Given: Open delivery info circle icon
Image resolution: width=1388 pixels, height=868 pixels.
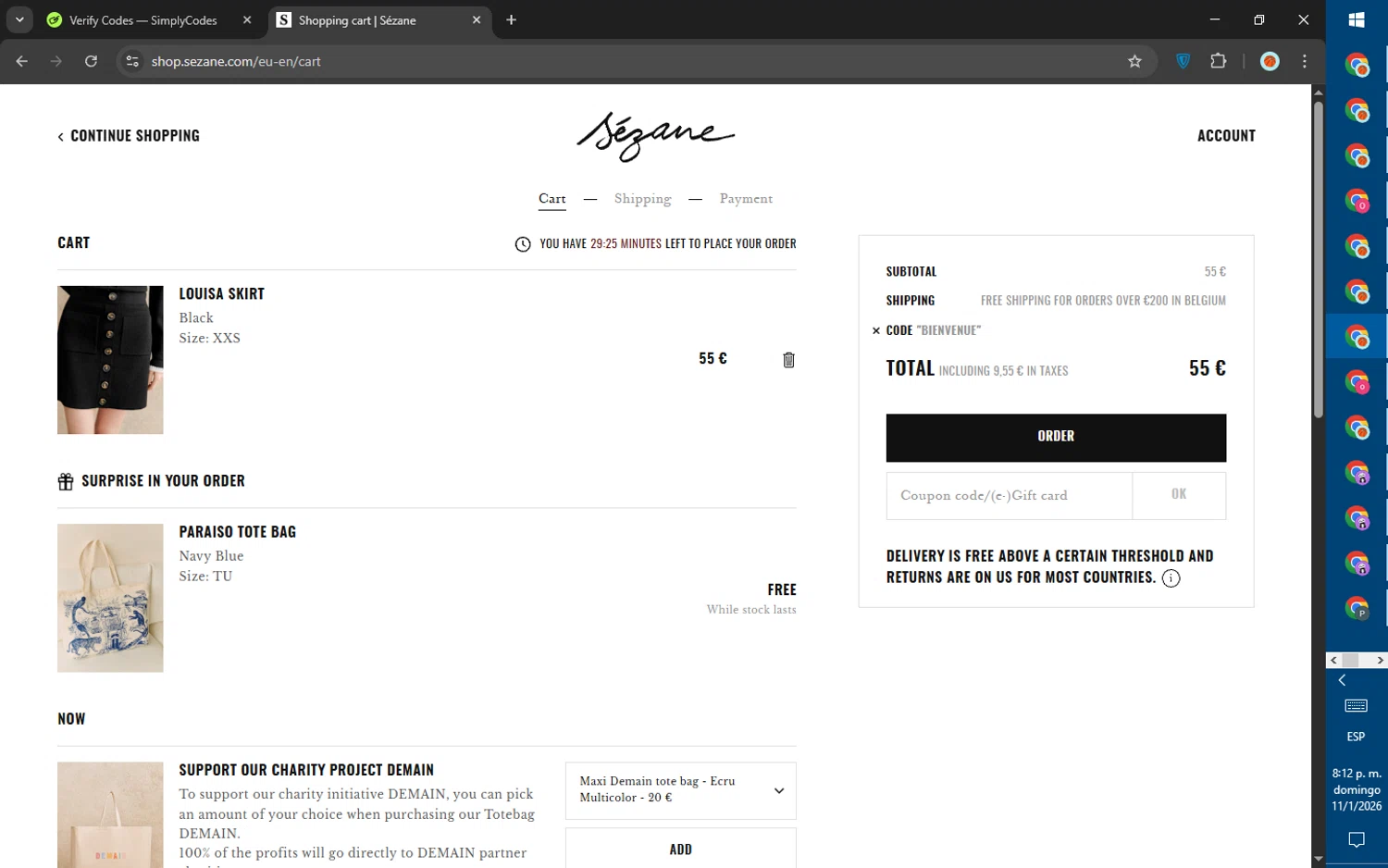Looking at the screenshot, I should pos(1171,578).
